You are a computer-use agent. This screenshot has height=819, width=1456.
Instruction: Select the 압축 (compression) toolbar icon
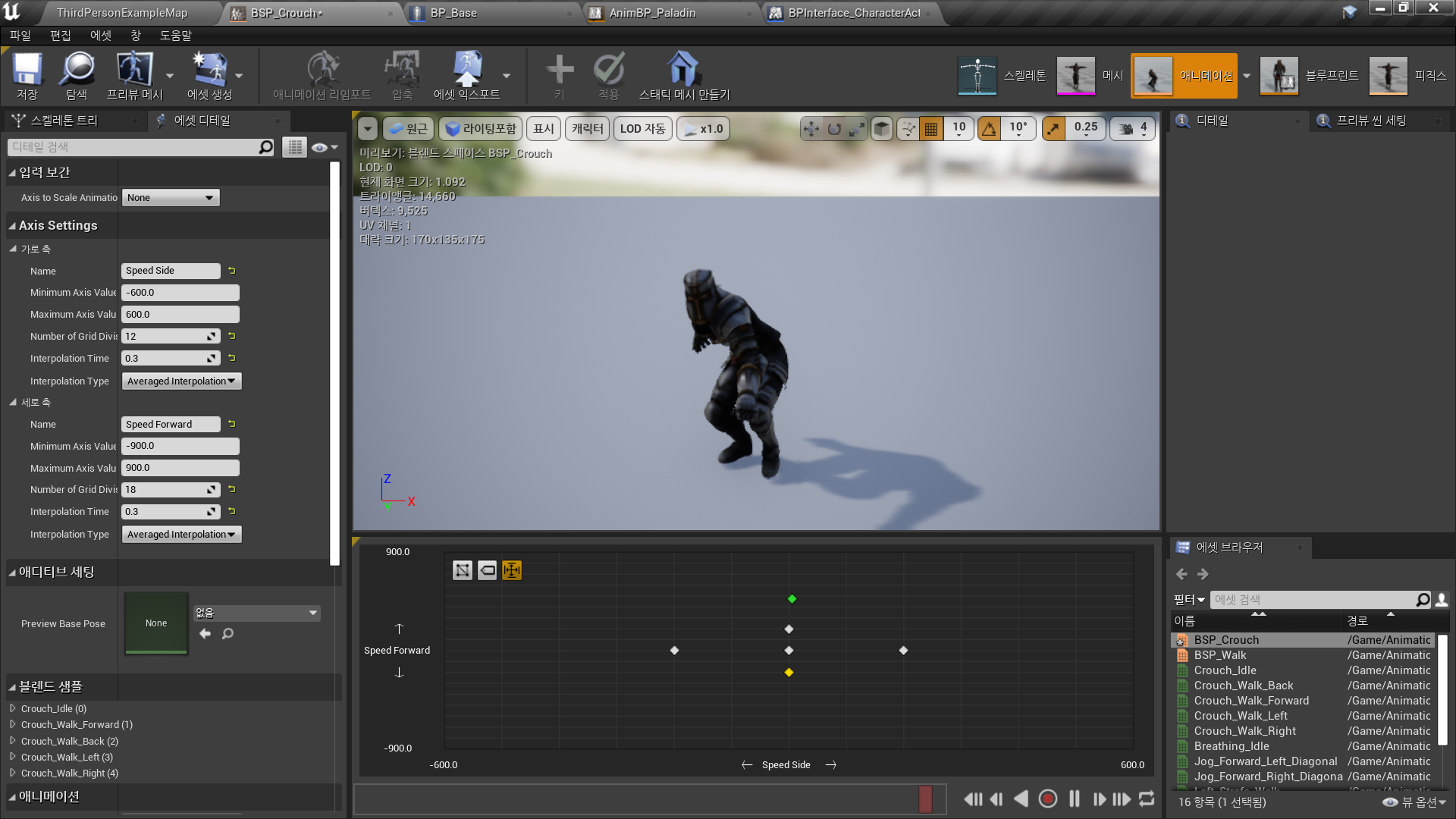pos(402,75)
